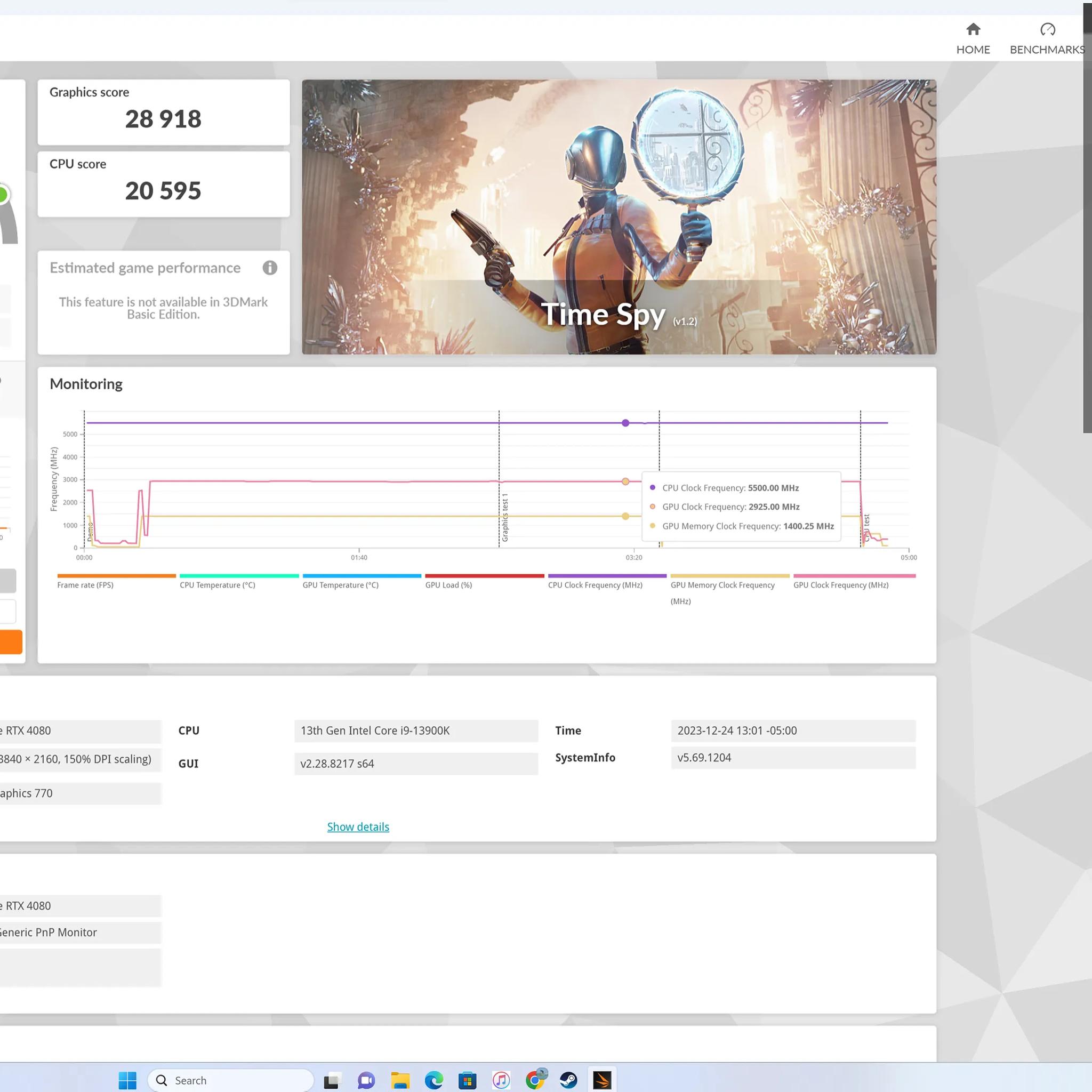Toggle the GPU Load (%) legend

point(484,582)
